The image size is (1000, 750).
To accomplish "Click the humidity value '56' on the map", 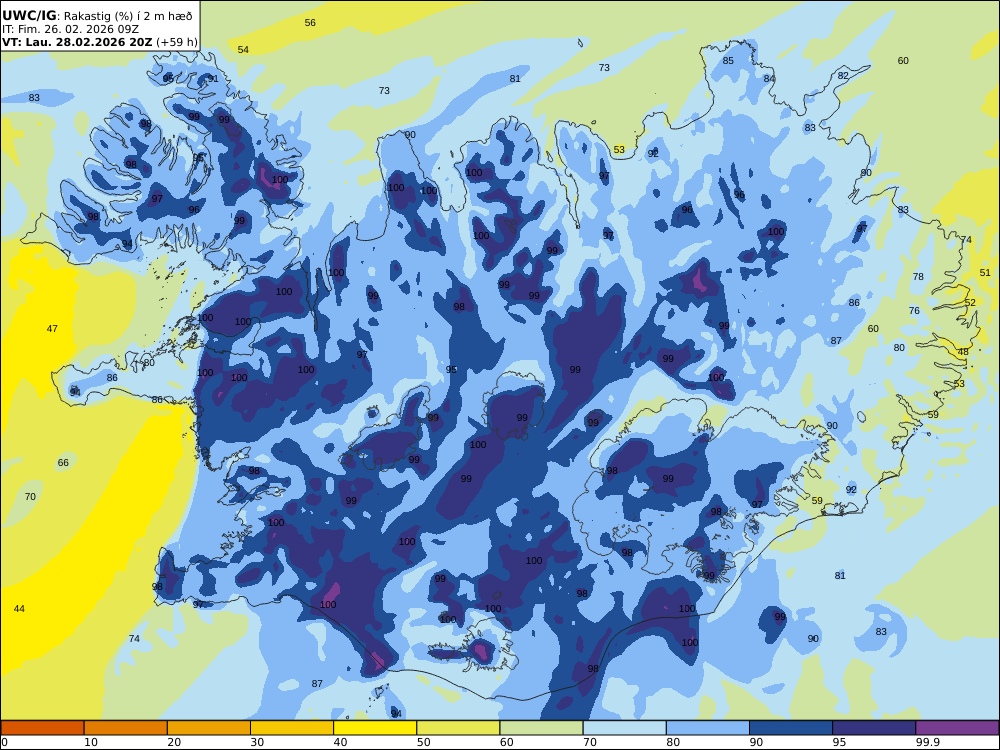I will [310, 22].
